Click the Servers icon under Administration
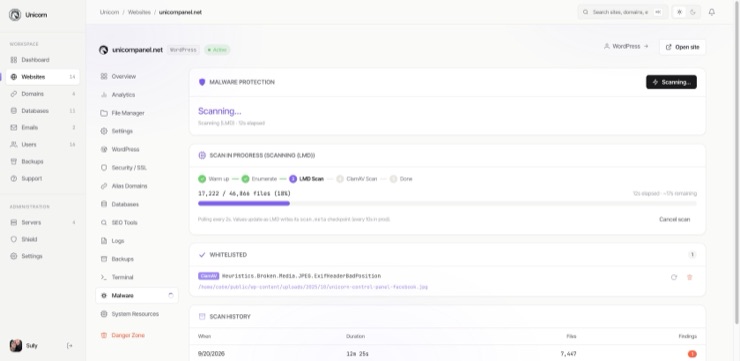This screenshot has width=740, height=361. [14, 222]
